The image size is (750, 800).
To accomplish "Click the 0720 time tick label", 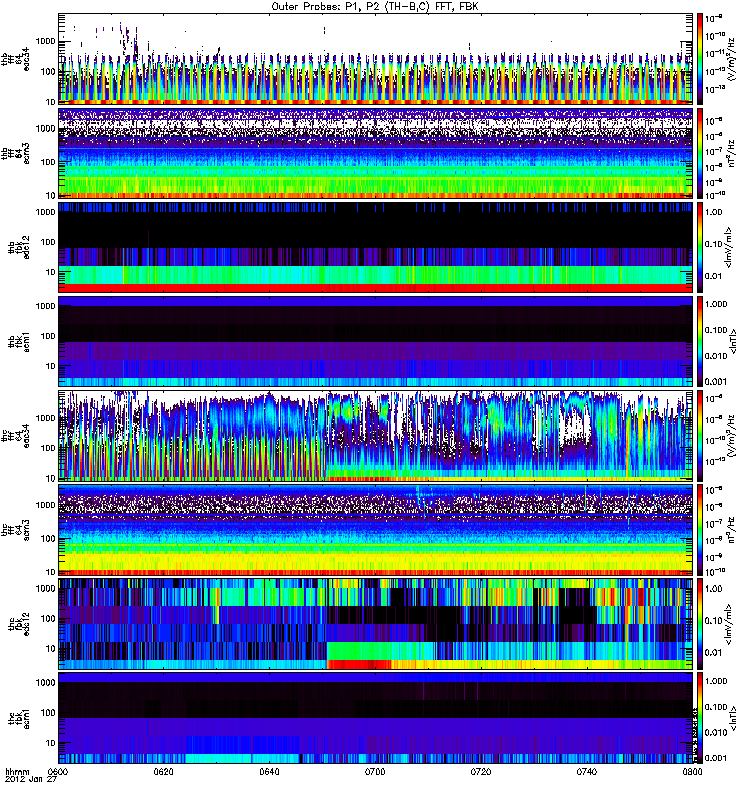I will [481, 772].
